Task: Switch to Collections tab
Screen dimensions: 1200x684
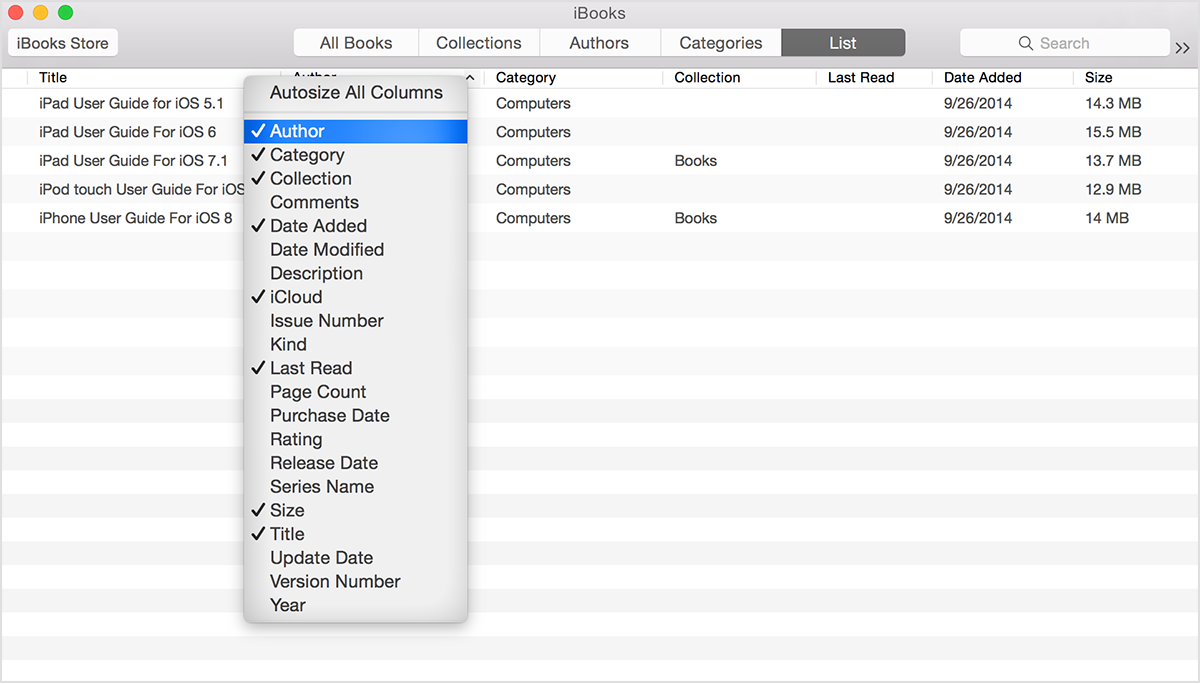Action: coord(479,43)
